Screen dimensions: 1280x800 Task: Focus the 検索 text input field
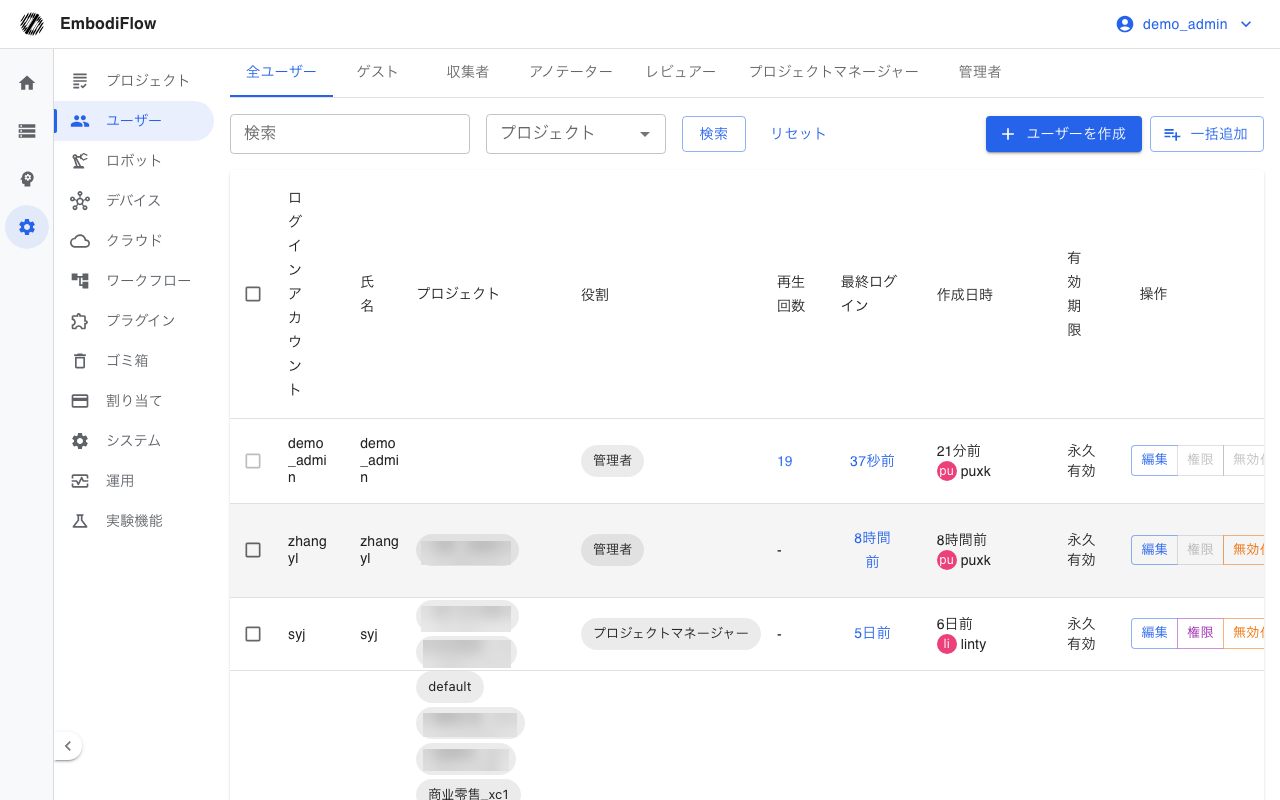pos(350,134)
